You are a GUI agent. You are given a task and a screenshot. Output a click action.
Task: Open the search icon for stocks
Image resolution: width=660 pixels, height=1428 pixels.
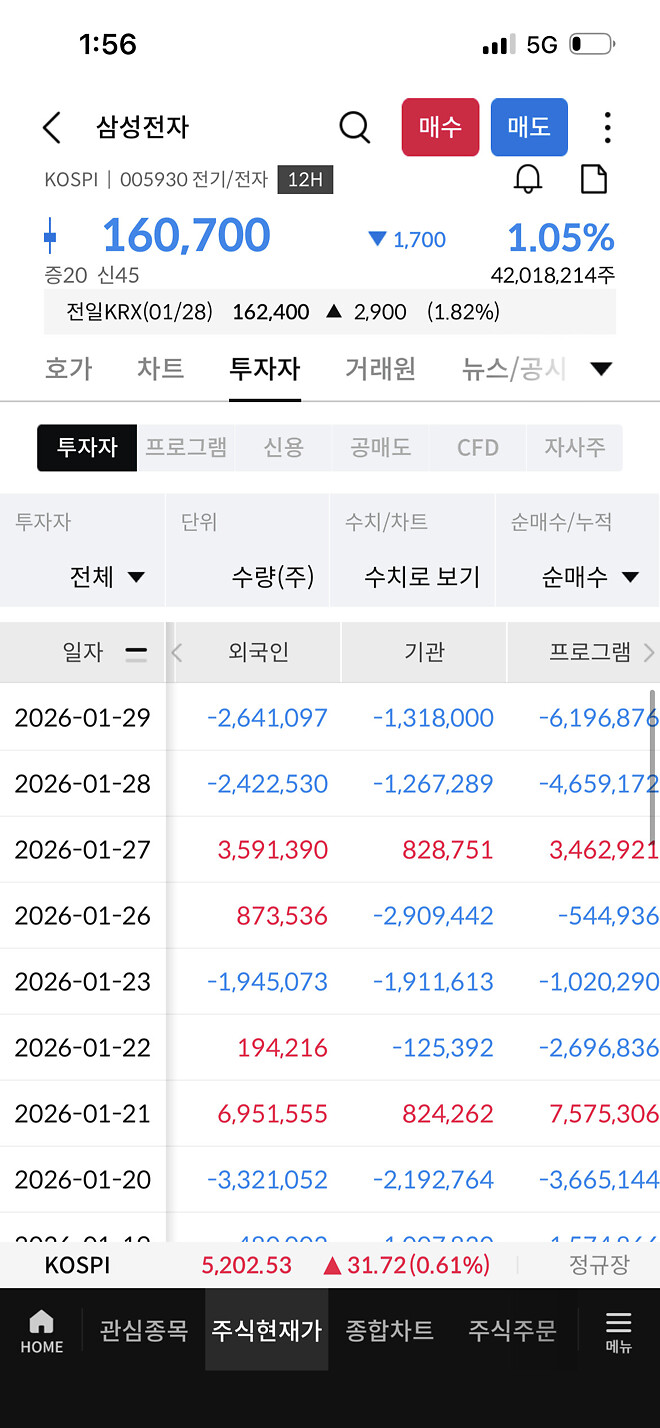[354, 127]
